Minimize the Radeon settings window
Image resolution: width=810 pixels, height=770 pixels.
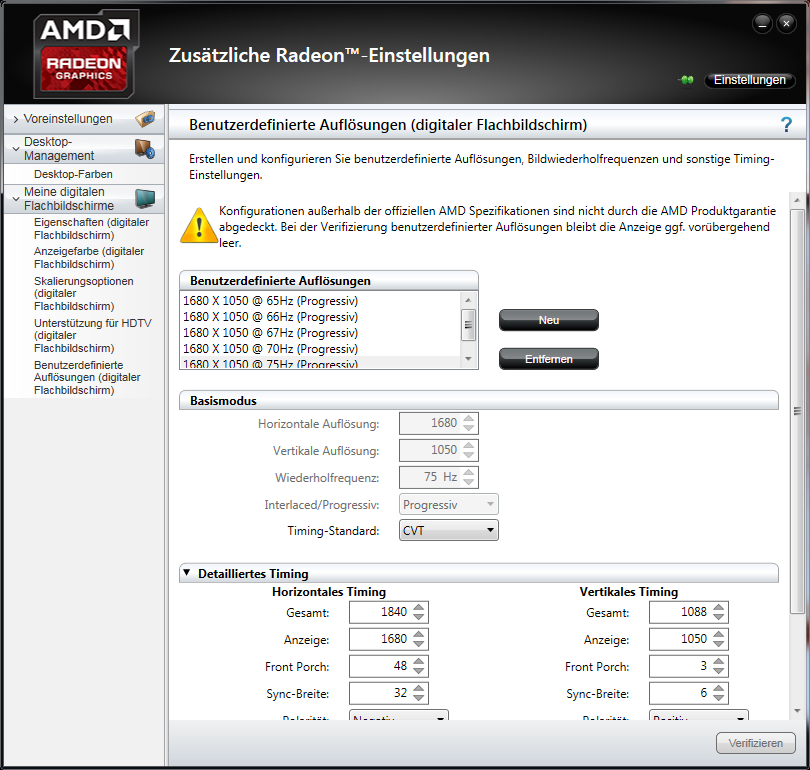pos(762,24)
